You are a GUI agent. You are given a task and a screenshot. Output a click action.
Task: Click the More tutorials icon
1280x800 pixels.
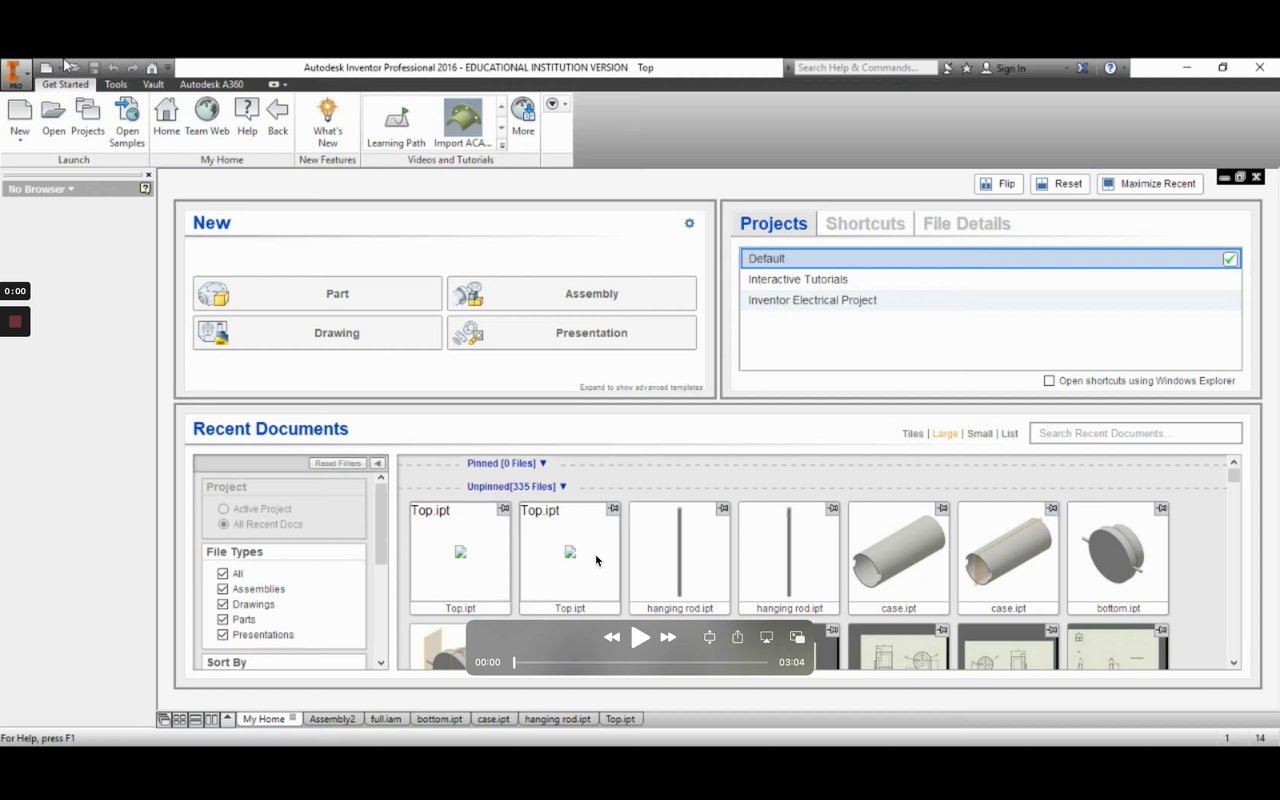coord(523,110)
